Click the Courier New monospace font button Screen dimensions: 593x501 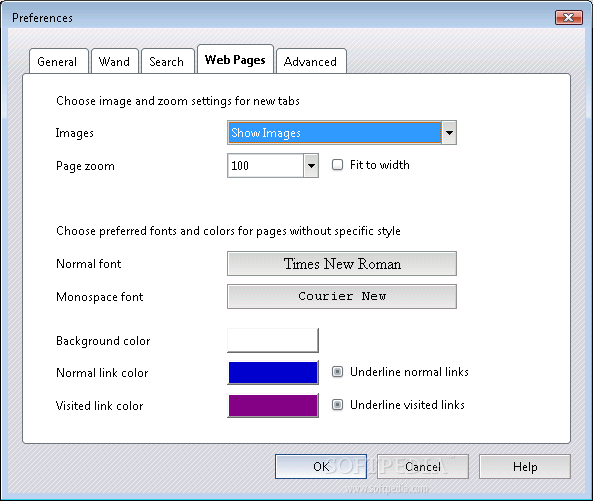(x=342, y=296)
